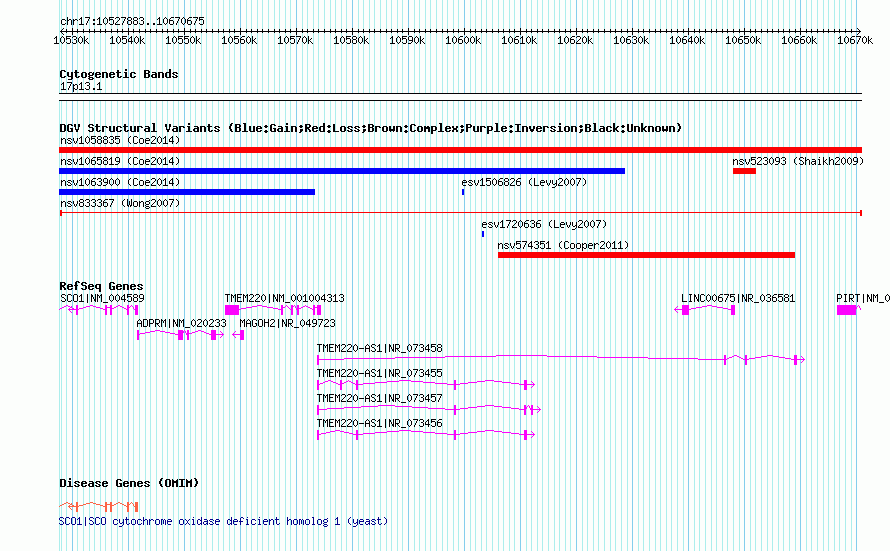Click the 10670k ruler position
890x551 pixels.
pos(855,40)
